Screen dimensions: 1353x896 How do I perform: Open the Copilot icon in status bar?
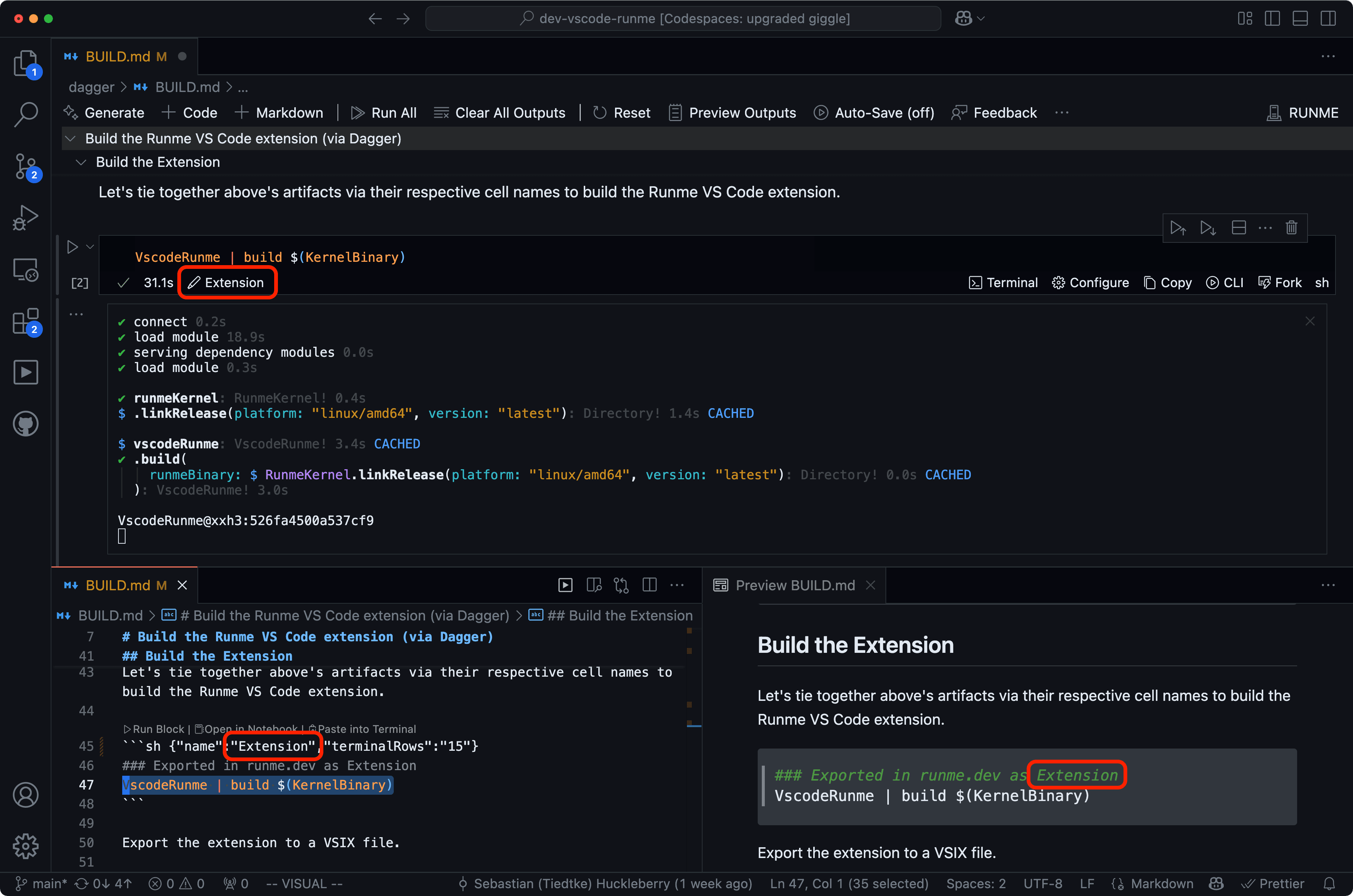(x=1216, y=883)
